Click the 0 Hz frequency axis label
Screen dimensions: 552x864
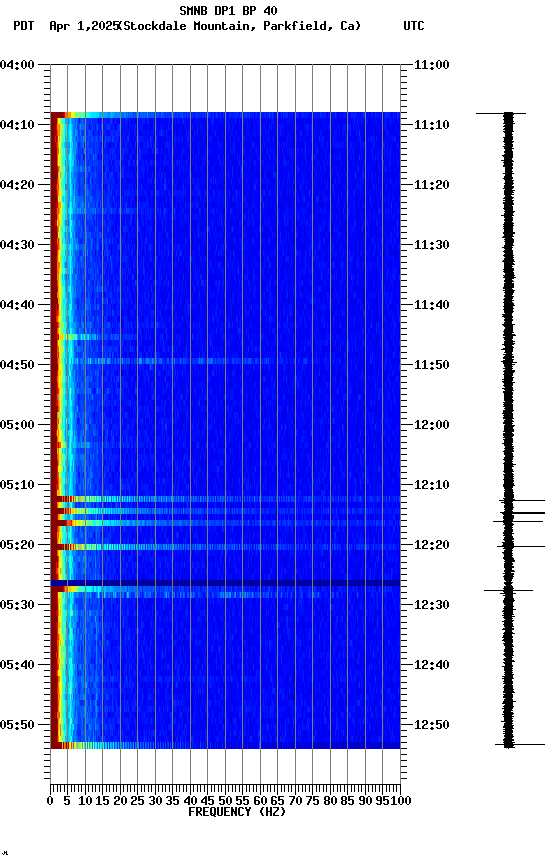(51, 801)
